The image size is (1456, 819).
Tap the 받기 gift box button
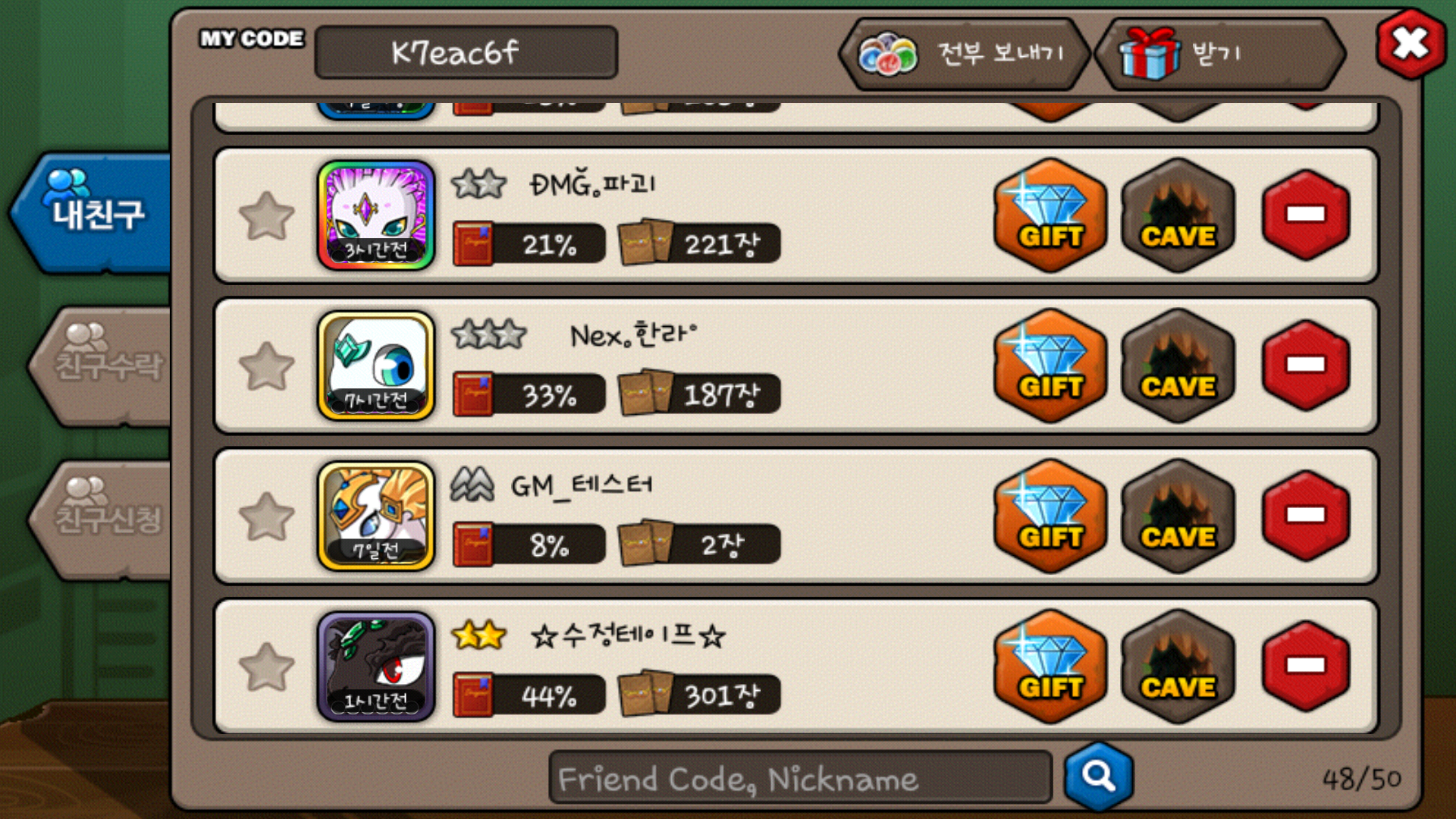pos(1220,54)
